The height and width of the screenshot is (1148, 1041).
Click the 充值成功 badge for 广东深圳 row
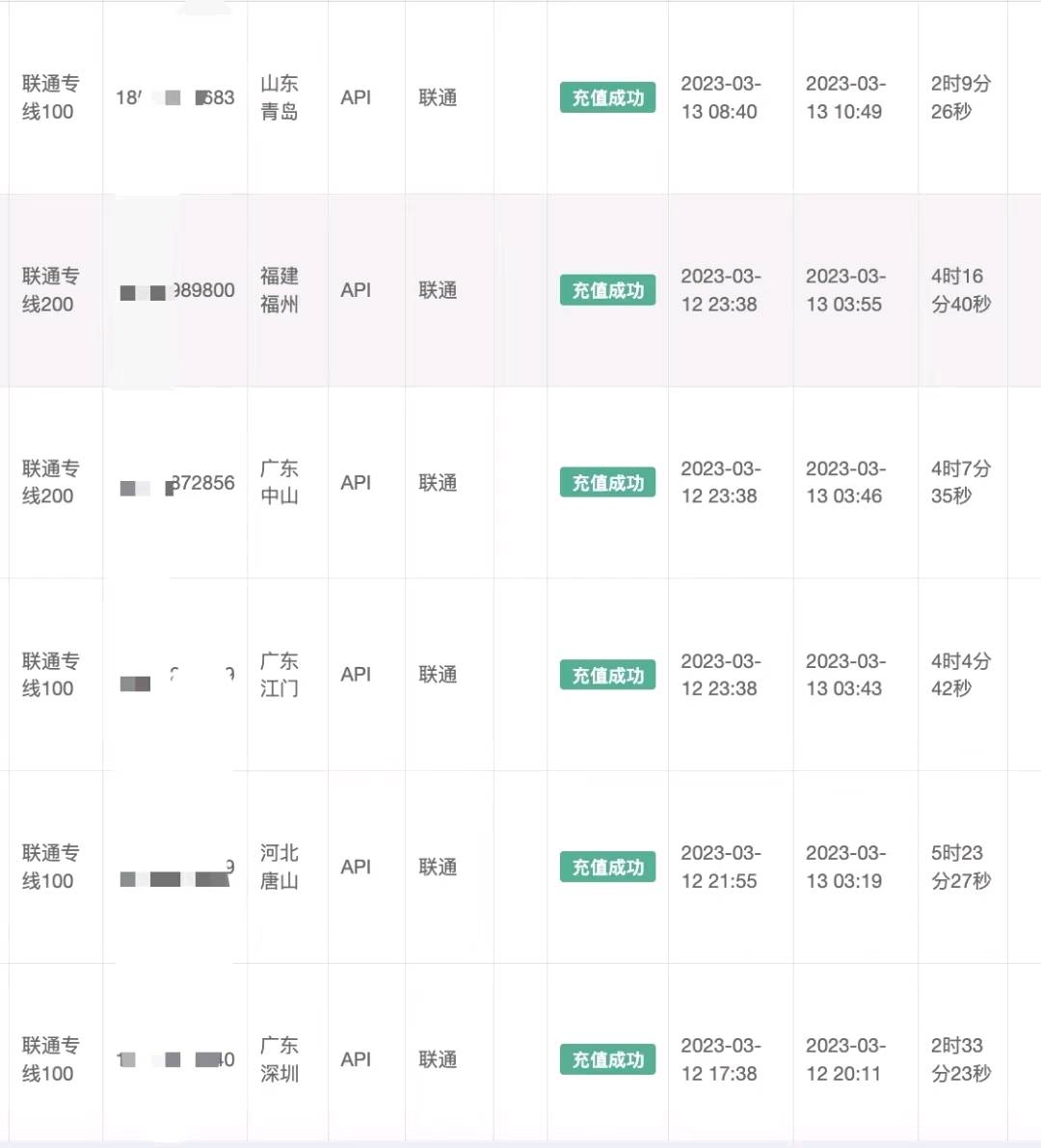(607, 1059)
